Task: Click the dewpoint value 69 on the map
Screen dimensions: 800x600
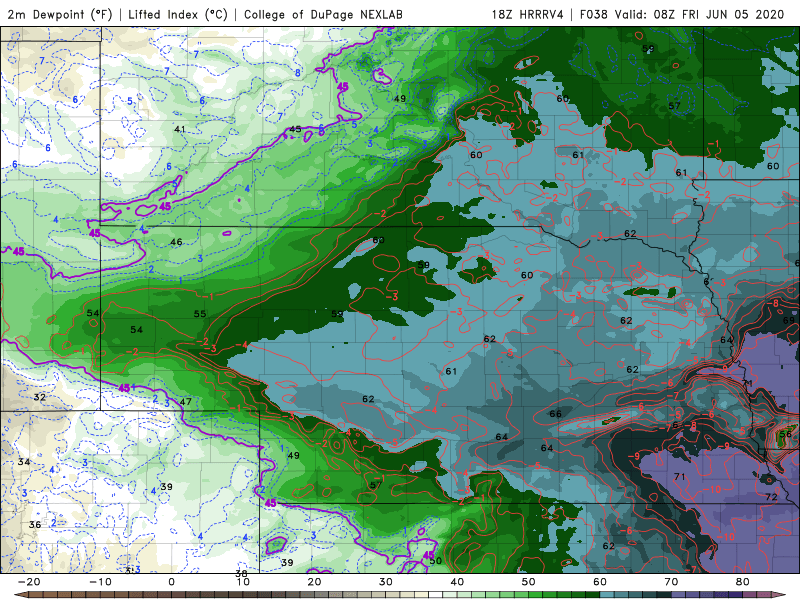Action: pyautogui.click(x=789, y=320)
